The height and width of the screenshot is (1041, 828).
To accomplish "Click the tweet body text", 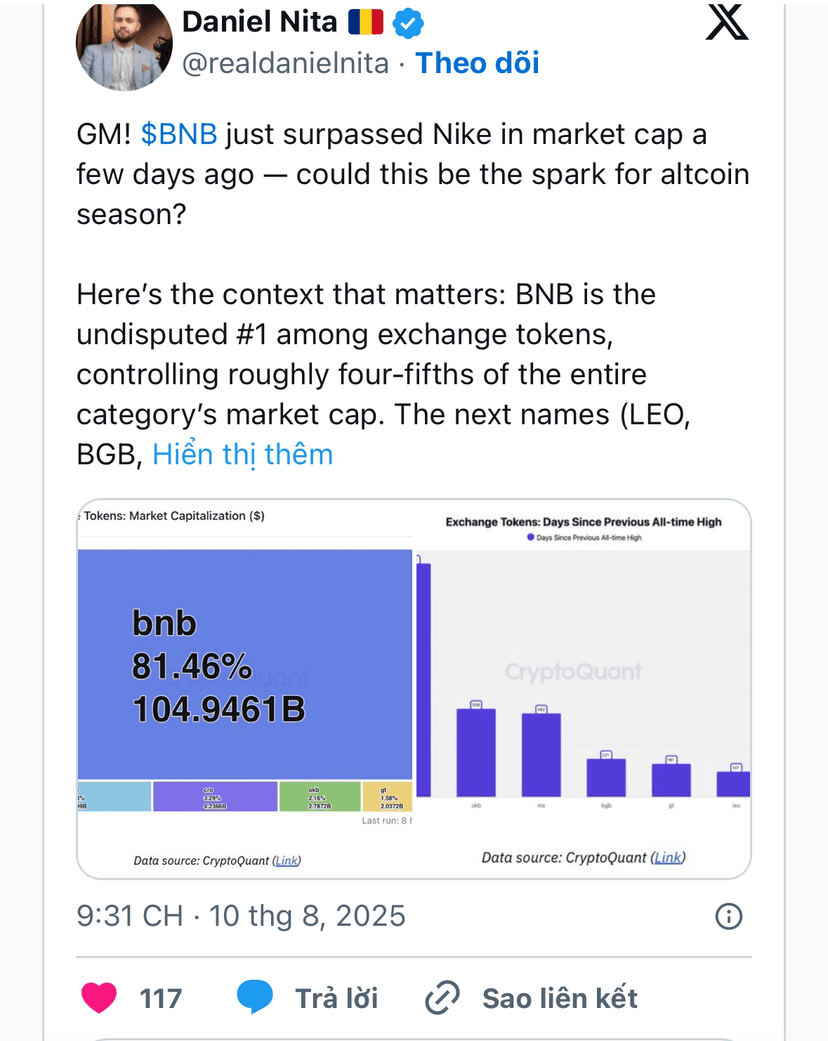I will point(412,294).
